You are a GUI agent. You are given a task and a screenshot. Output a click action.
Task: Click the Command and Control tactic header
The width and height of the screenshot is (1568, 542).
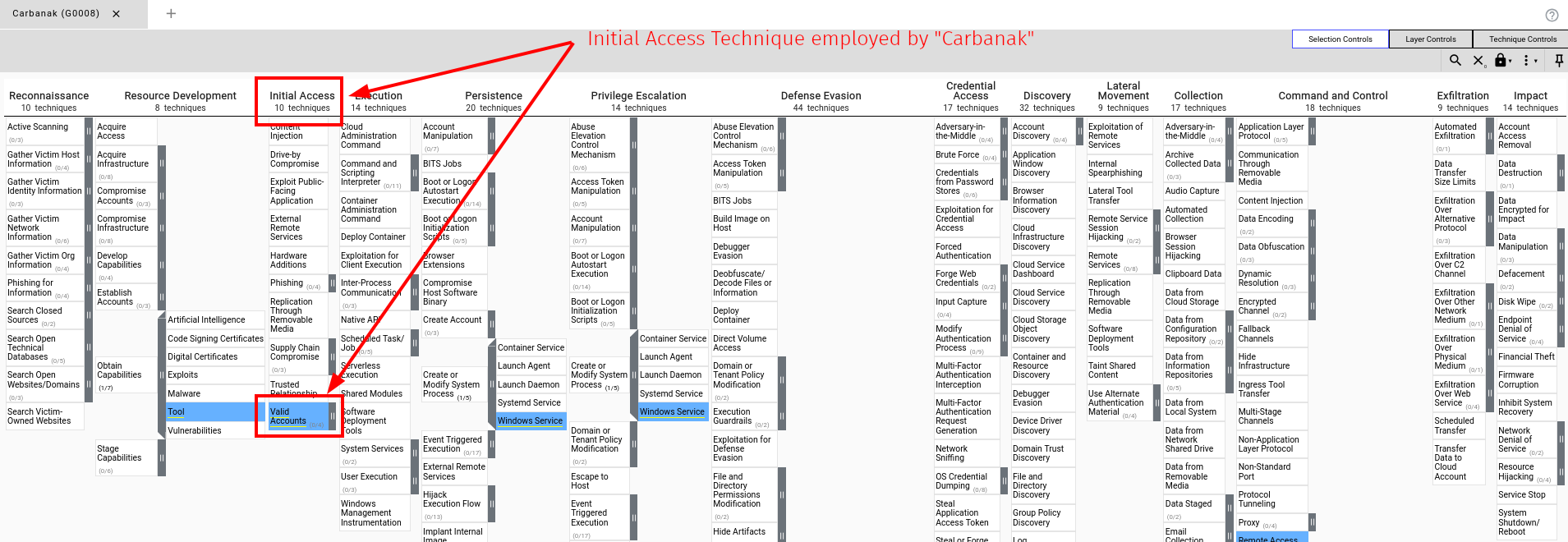(x=1332, y=96)
